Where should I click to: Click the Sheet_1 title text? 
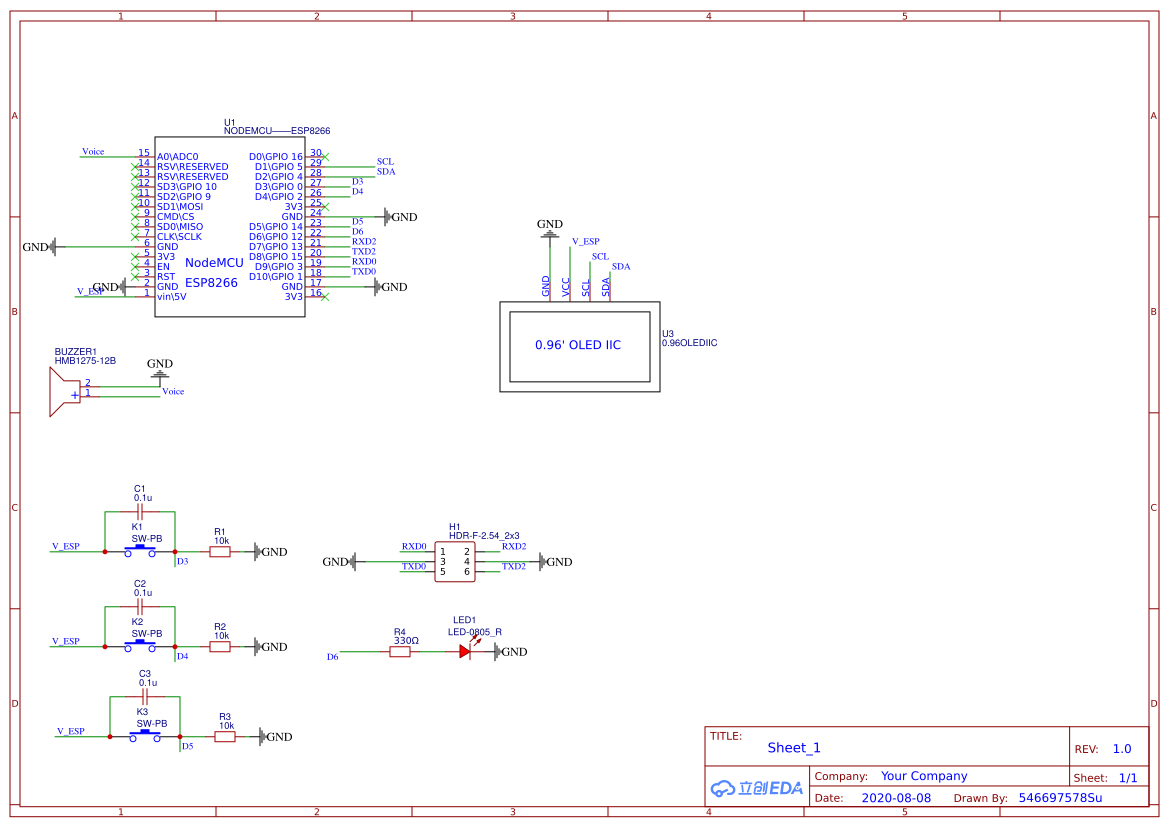[794, 748]
